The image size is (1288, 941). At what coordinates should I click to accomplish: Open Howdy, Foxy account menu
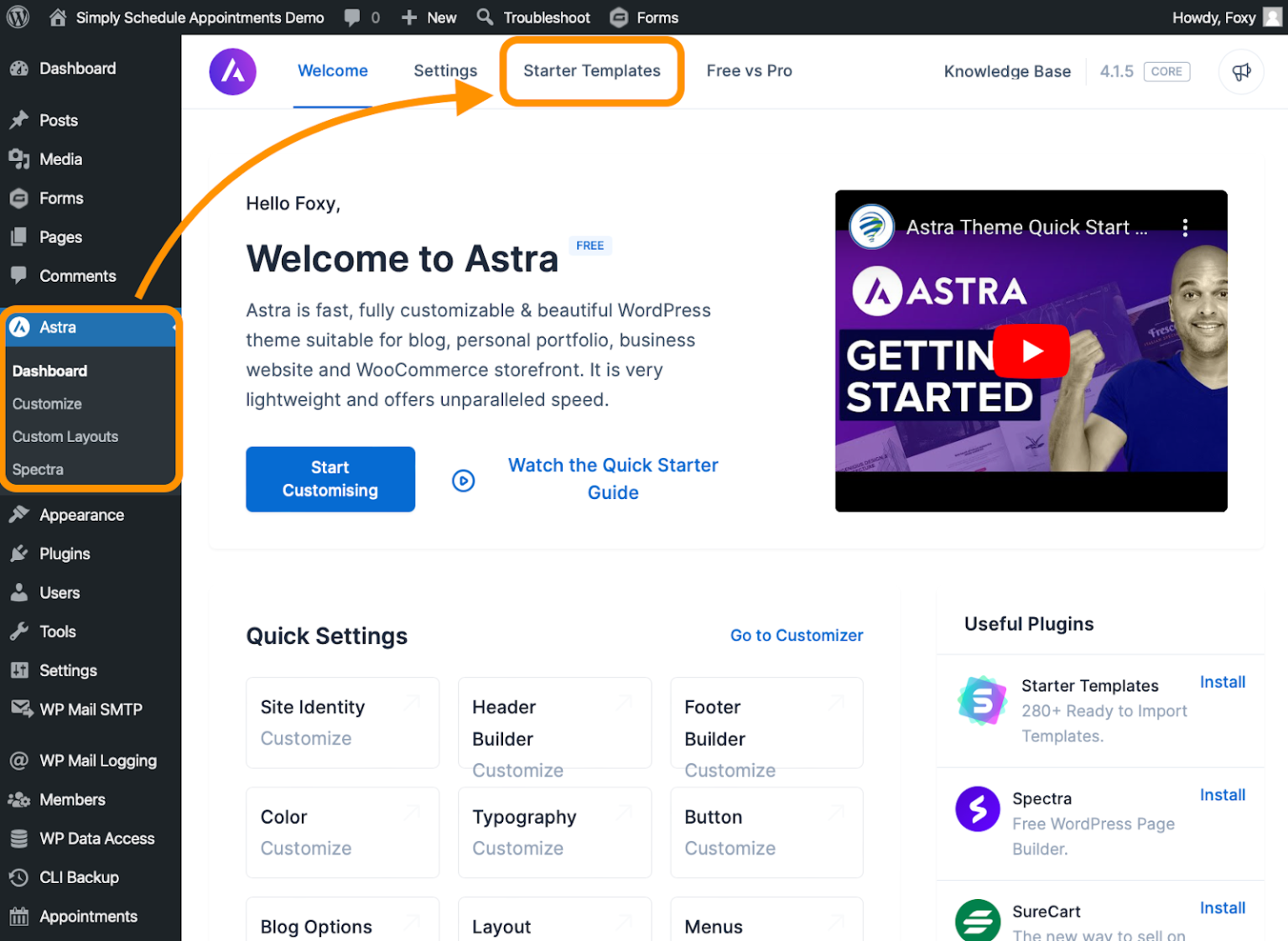[1224, 18]
